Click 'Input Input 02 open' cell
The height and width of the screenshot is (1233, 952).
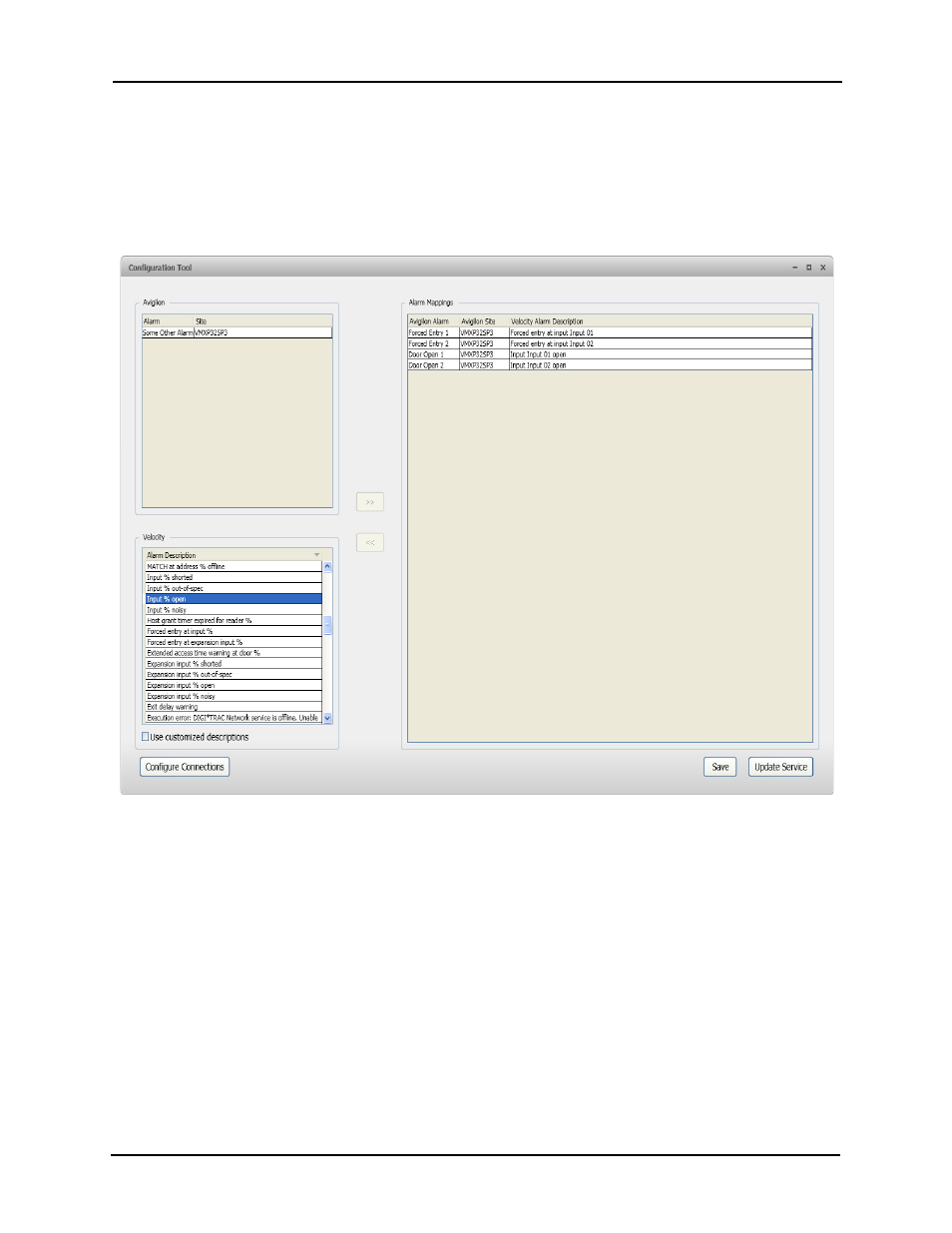pyautogui.click(x=661, y=365)
